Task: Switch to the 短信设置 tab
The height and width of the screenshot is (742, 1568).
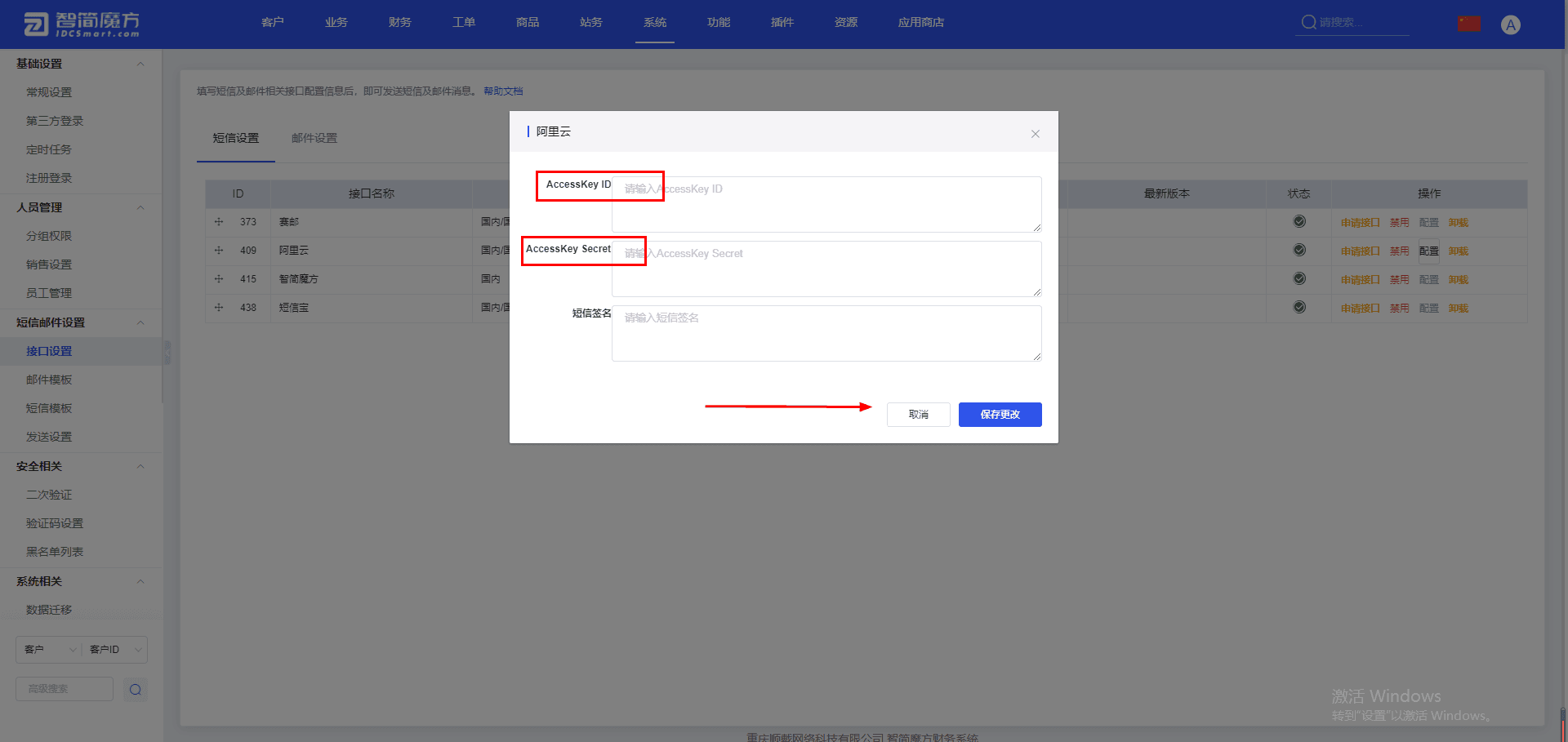Action: (x=236, y=138)
